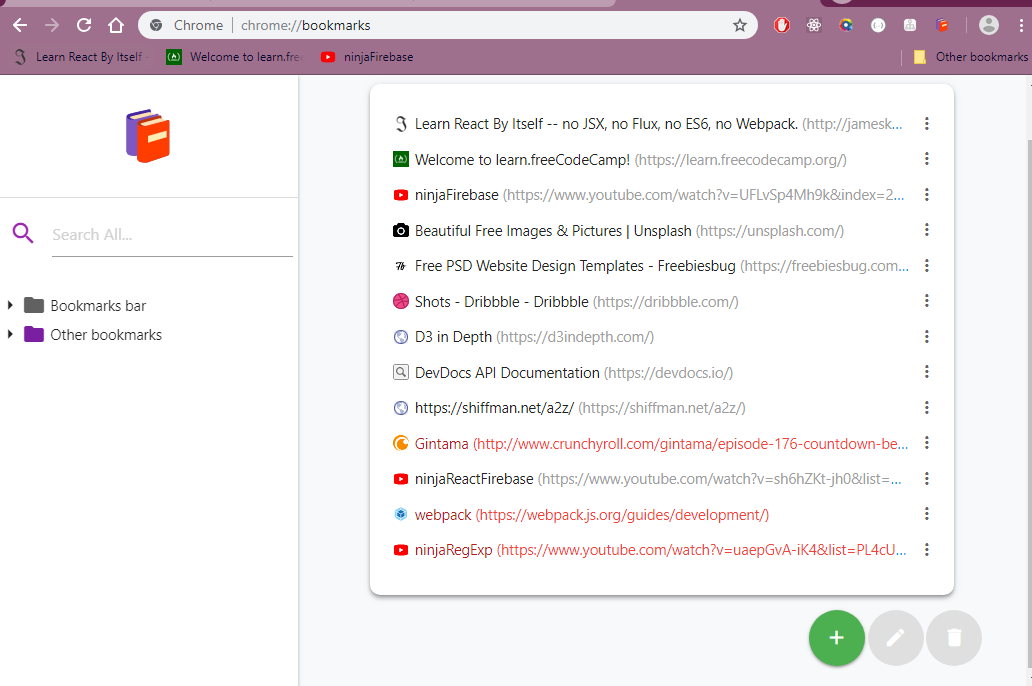Click the books logo in sidebar
This screenshot has height=686, width=1032.
coord(148,136)
